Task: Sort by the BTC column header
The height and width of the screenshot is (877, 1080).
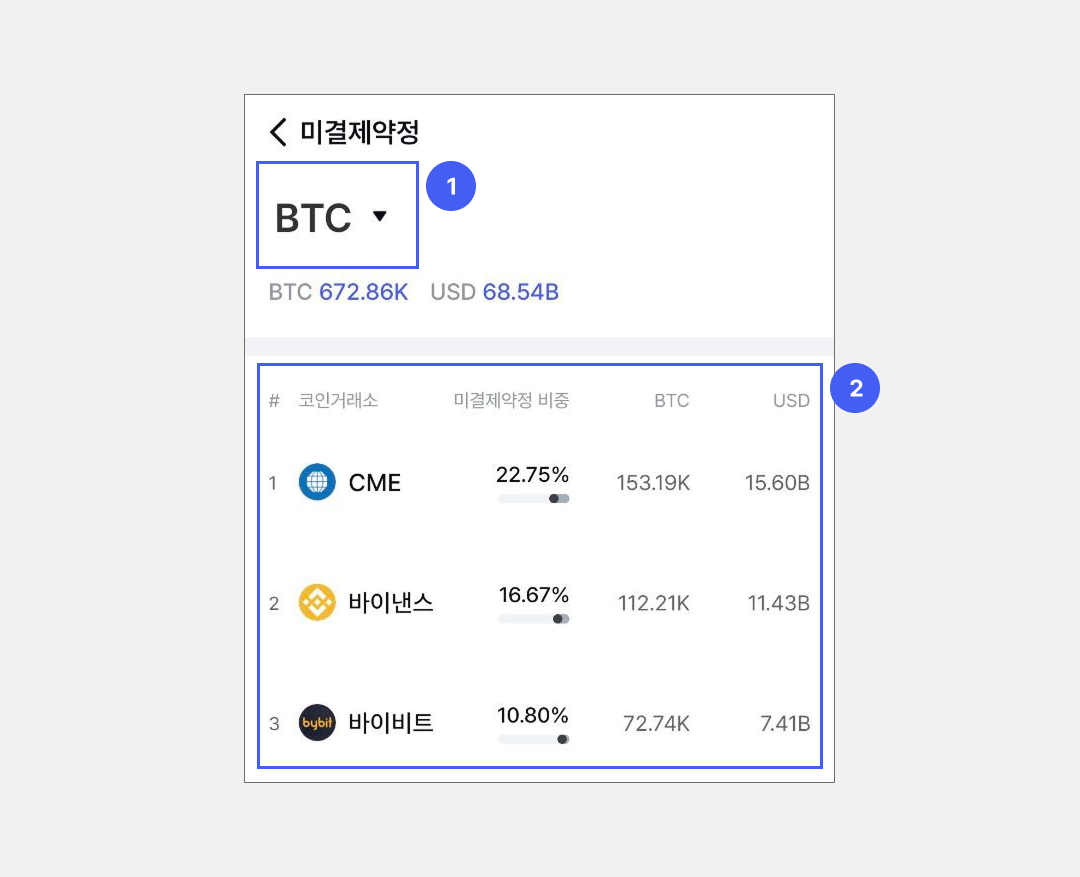Action: (671, 401)
